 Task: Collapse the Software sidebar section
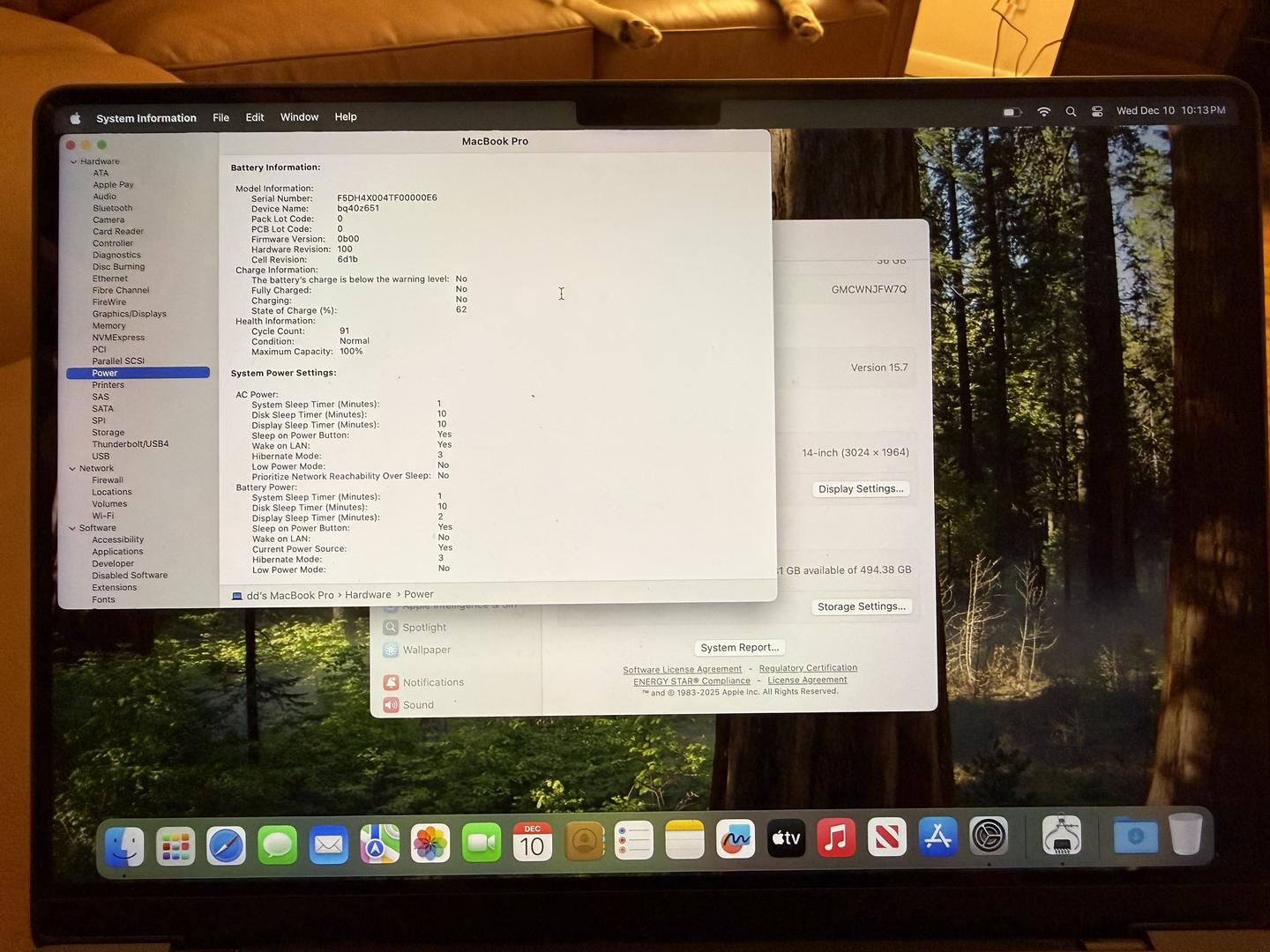pos(72,529)
